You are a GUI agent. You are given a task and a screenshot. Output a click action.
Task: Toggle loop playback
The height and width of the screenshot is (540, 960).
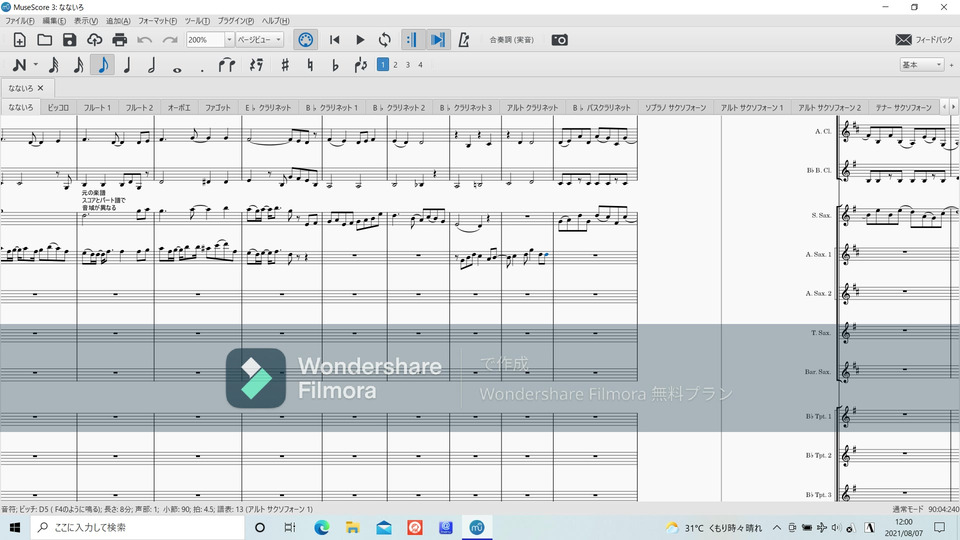tap(384, 40)
